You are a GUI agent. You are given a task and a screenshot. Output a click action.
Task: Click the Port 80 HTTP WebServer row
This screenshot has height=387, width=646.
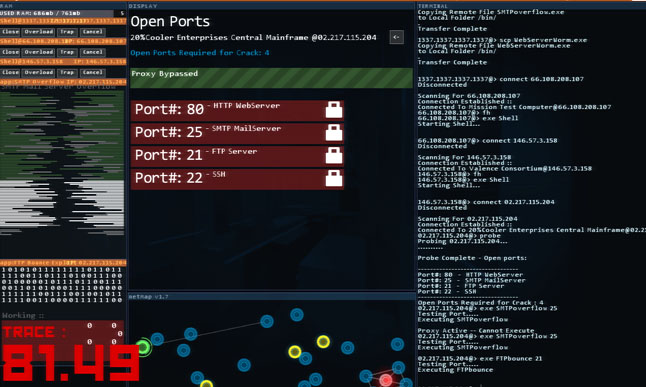coord(237,110)
